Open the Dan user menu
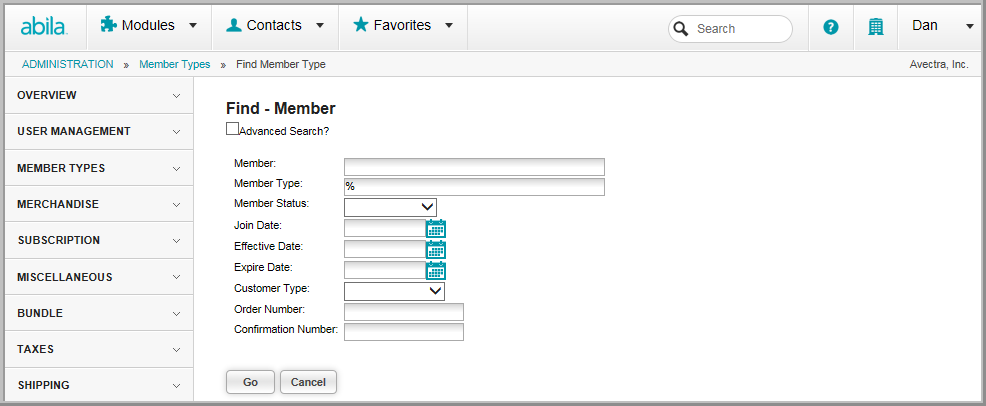 941,26
